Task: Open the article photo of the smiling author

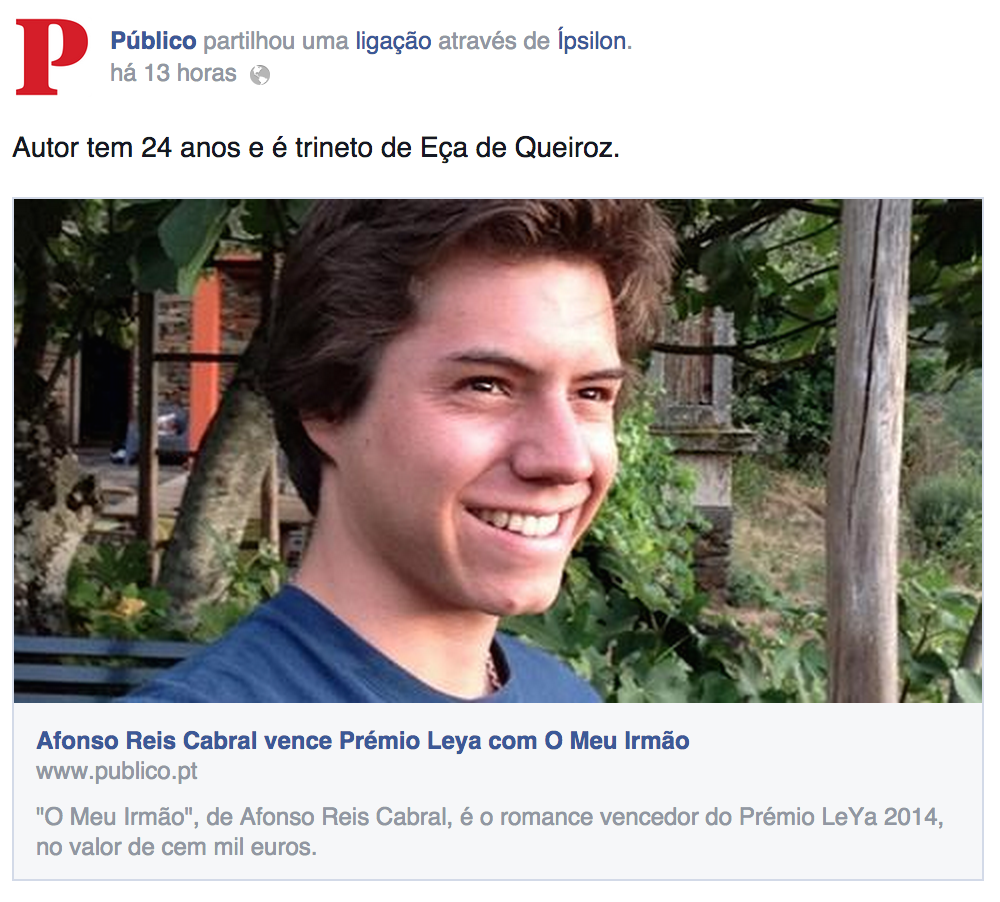Action: [497, 451]
